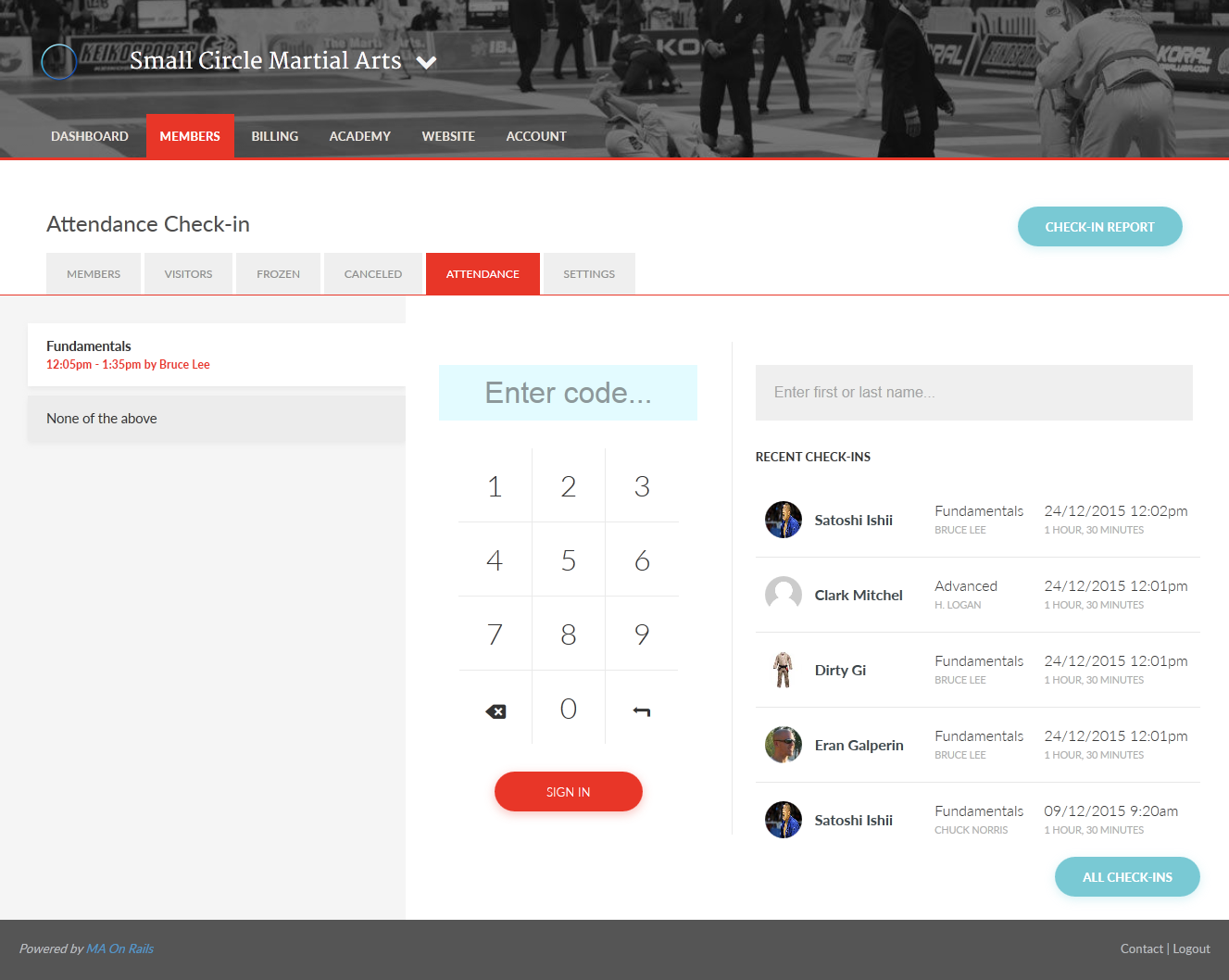Image resolution: width=1229 pixels, height=980 pixels.
Task: Open the Frozen members tab
Action: (x=278, y=273)
